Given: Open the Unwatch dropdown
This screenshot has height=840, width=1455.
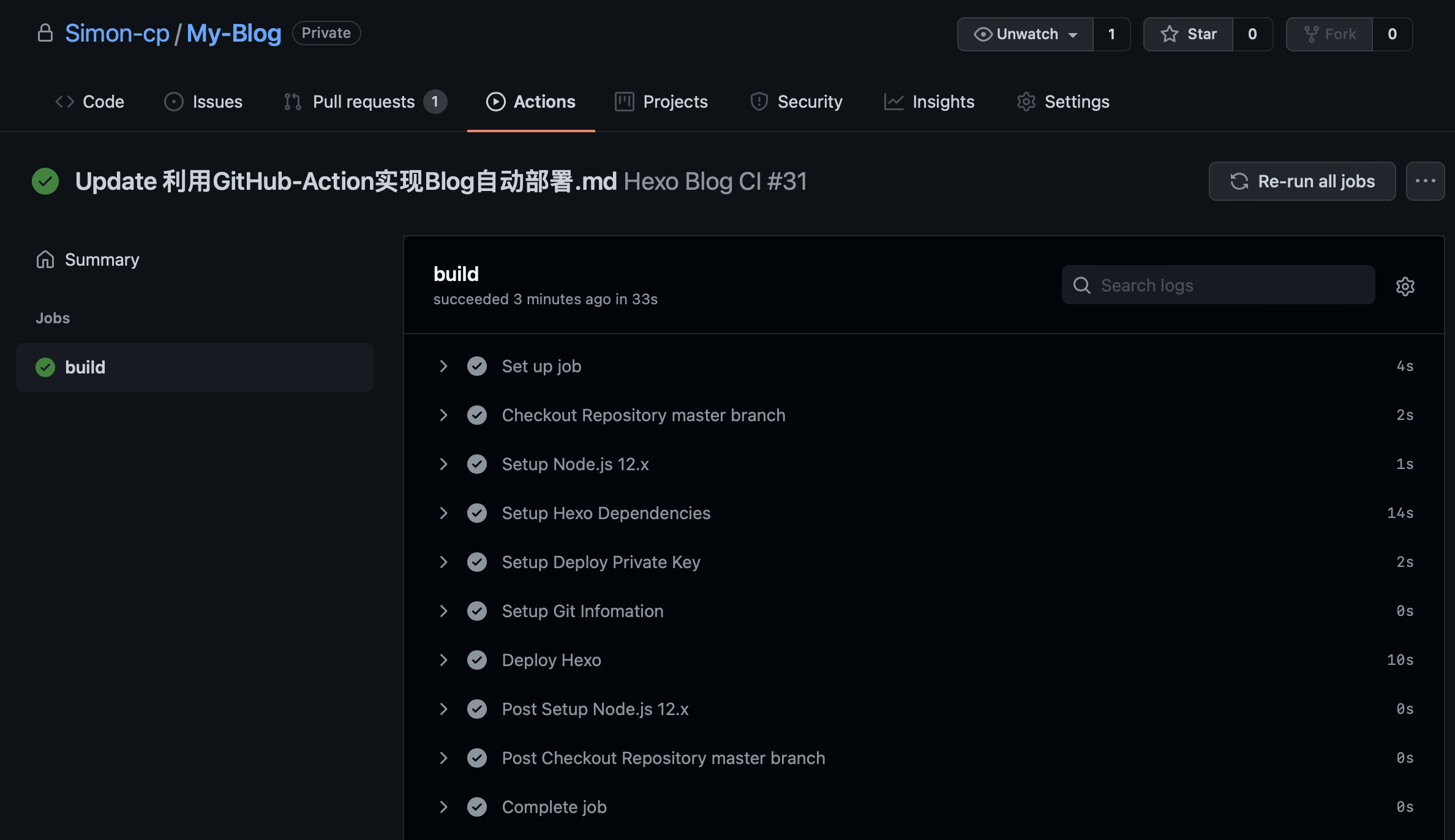Looking at the screenshot, I should pyautogui.click(x=1025, y=34).
